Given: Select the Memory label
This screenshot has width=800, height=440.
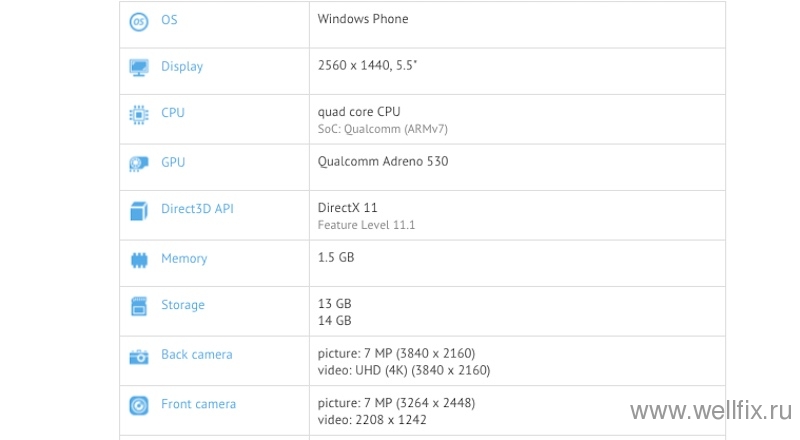Looking at the screenshot, I should click(x=184, y=259).
